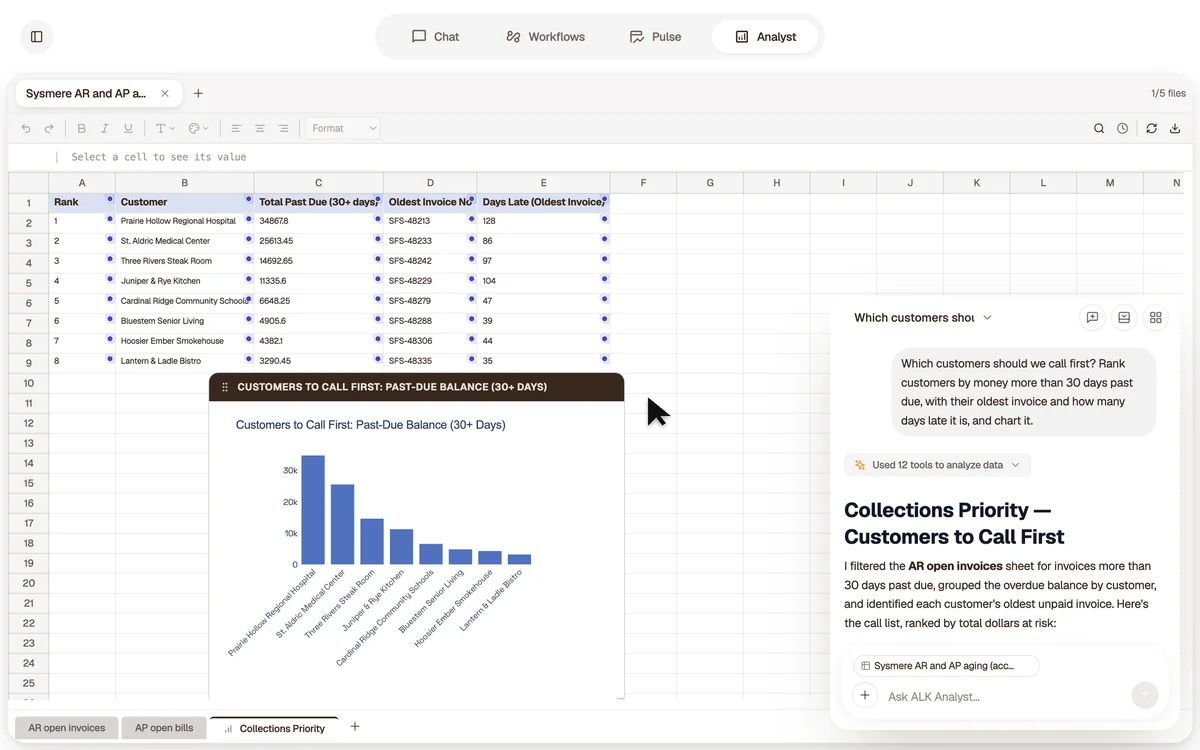
Task: Click the chart title bar drag handle
Action: point(225,388)
